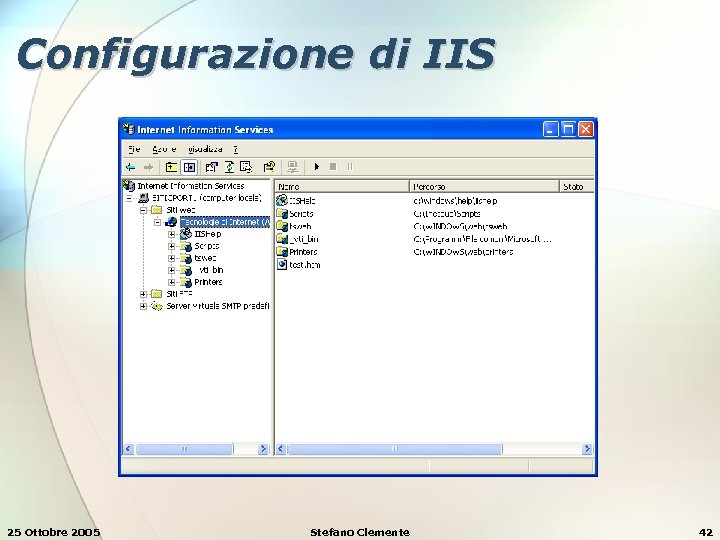Select tsweb item in the list pane

[294, 226]
